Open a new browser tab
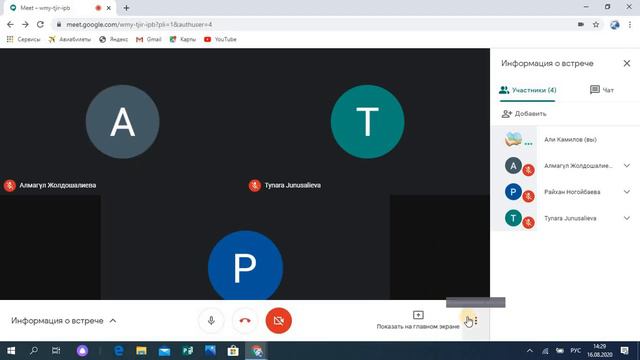Screen dimensions: 640x360 pos(126,8)
